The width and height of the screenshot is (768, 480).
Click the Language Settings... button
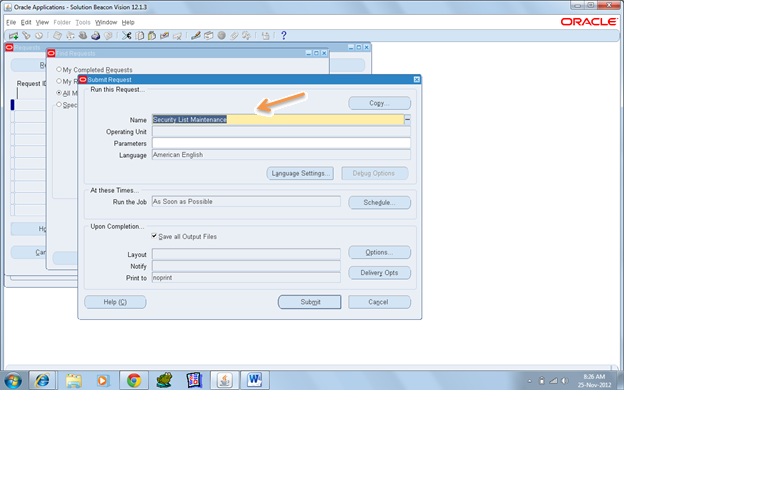click(300, 173)
